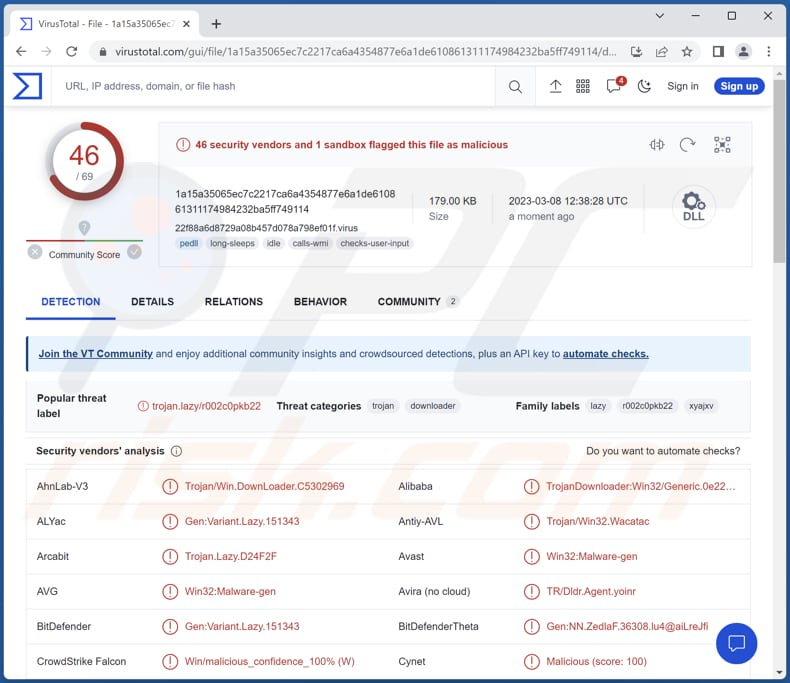
Task: Click the trojan threat category chip
Action: (x=383, y=406)
